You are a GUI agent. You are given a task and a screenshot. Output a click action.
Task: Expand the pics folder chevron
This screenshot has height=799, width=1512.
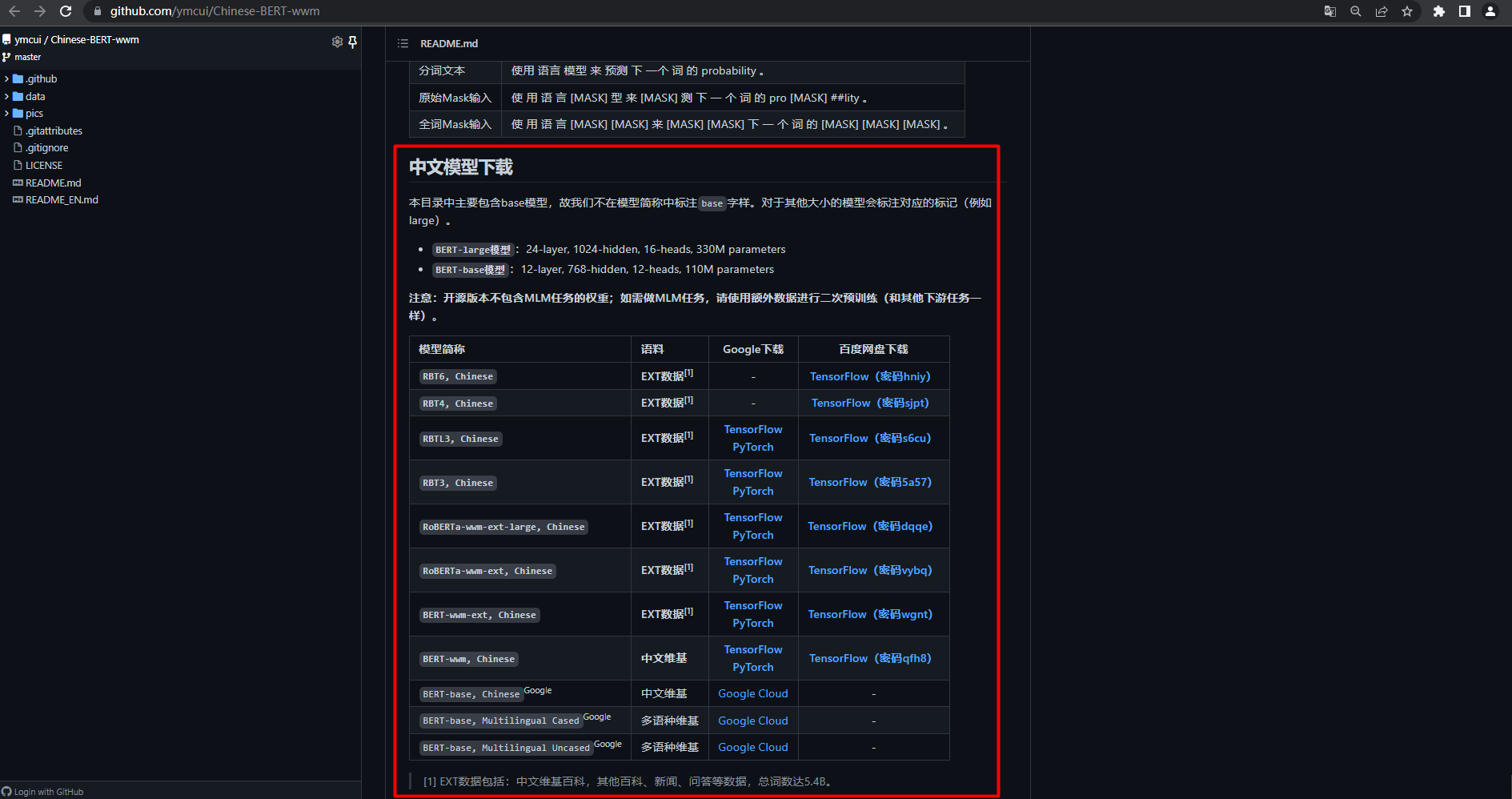click(6, 113)
